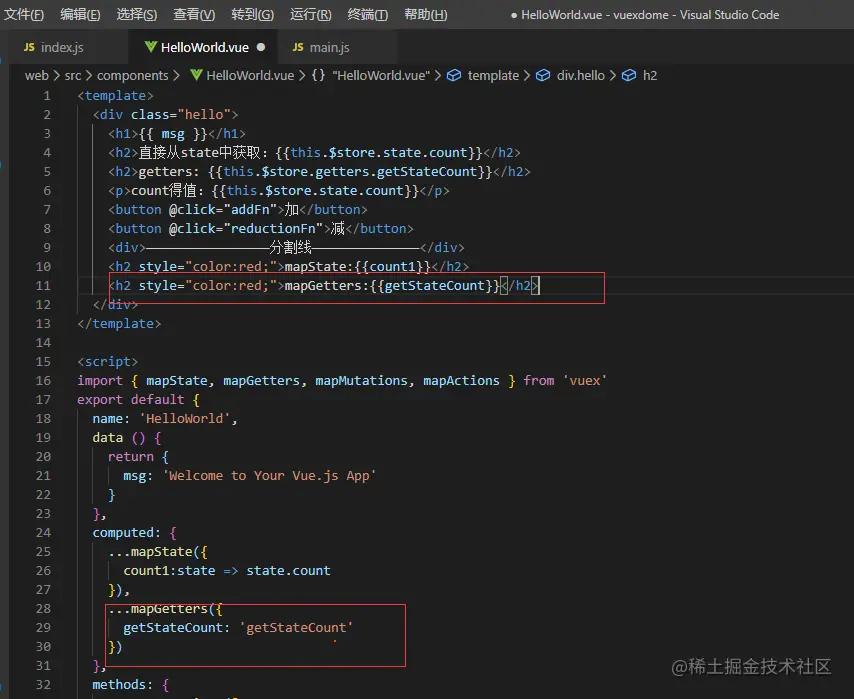Click the cube icon before template
Image resolution: width=854 pixels, height=699 pixels.
[454, 75]
